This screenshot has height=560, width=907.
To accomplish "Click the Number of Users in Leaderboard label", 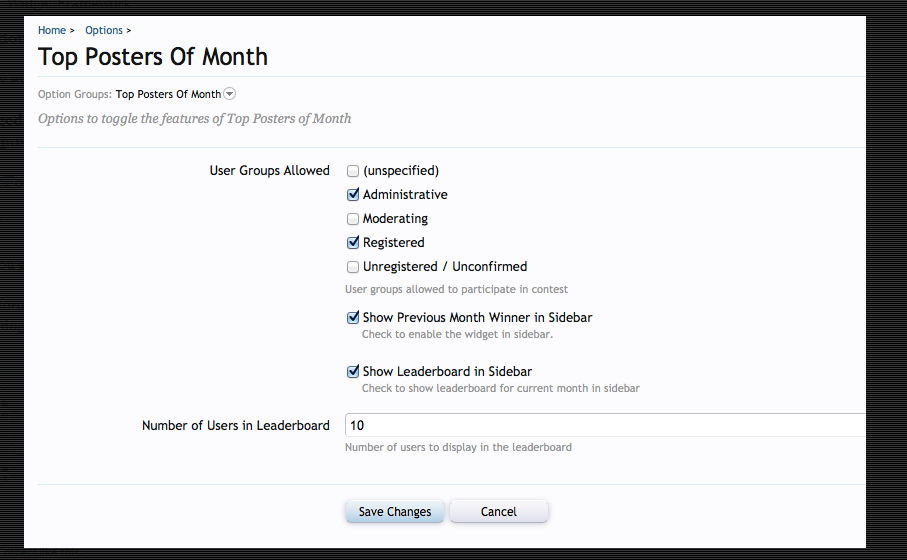I will [x=236, y=426].
